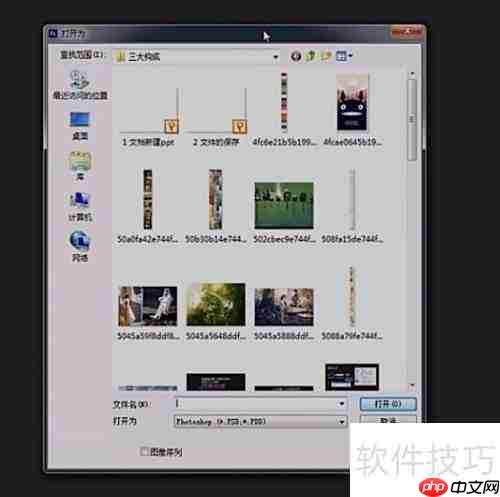500x497 pixels.
Task: Select image 5045a35f8ddf8...
Action: pyautogui.click(x=148, y=313)
